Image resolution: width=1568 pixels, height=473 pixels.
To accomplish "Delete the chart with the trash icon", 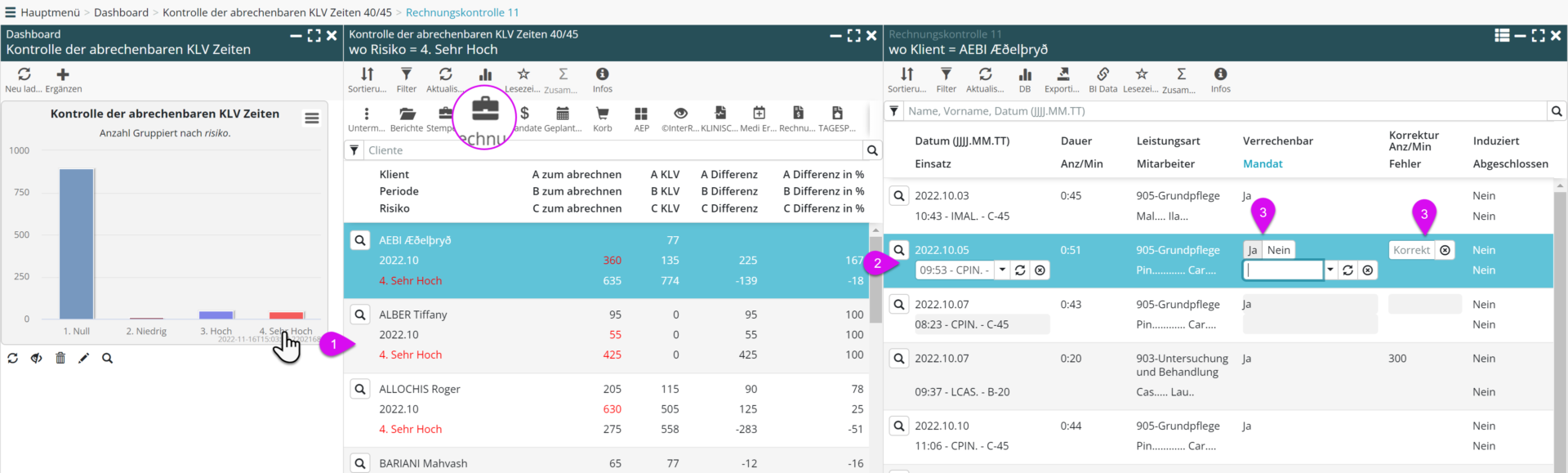I will point(60,358).
